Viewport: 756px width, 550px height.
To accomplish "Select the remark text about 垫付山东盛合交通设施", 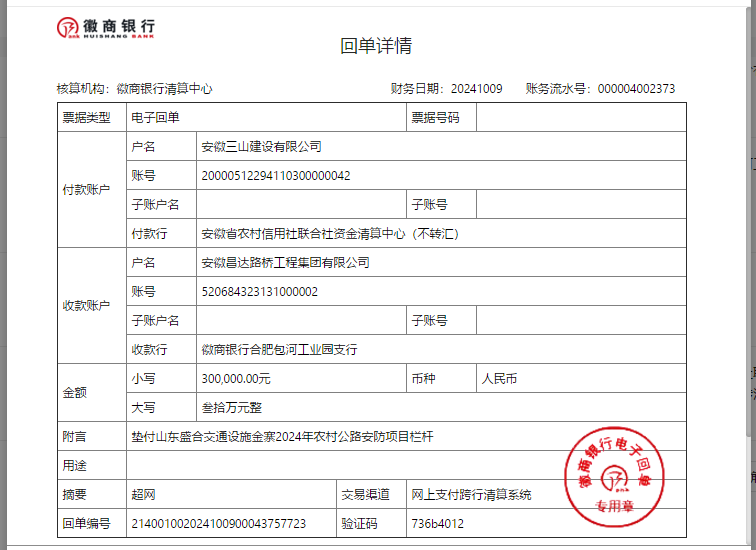I will (x=282, y=437).
